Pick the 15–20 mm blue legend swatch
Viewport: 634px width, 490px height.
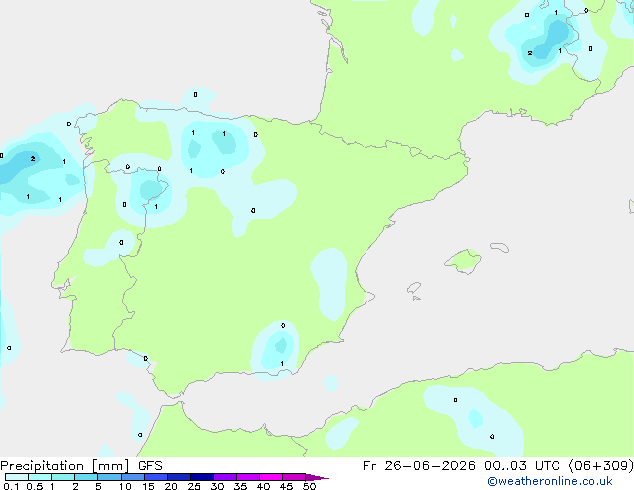click(x=156, y=477)
